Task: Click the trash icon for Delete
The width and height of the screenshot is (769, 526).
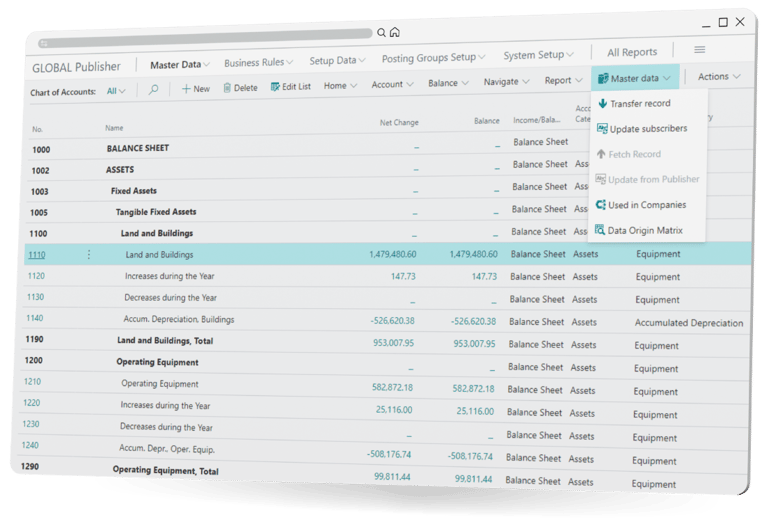Action: pyautogui.click(x=227, y=88)
